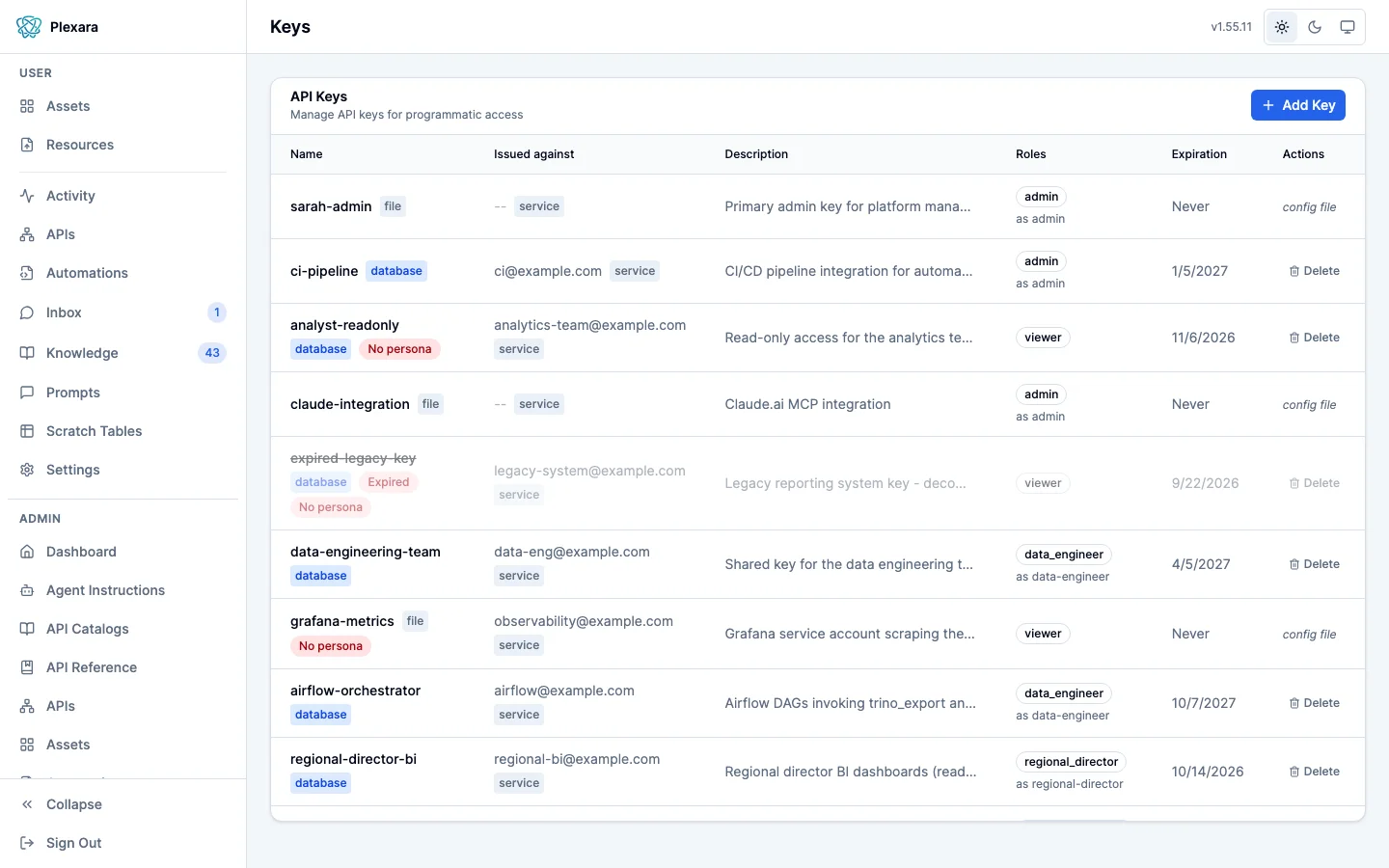Click the Dashboard home icon
This screenshot has width=1389, height=868.
point(27,552)
